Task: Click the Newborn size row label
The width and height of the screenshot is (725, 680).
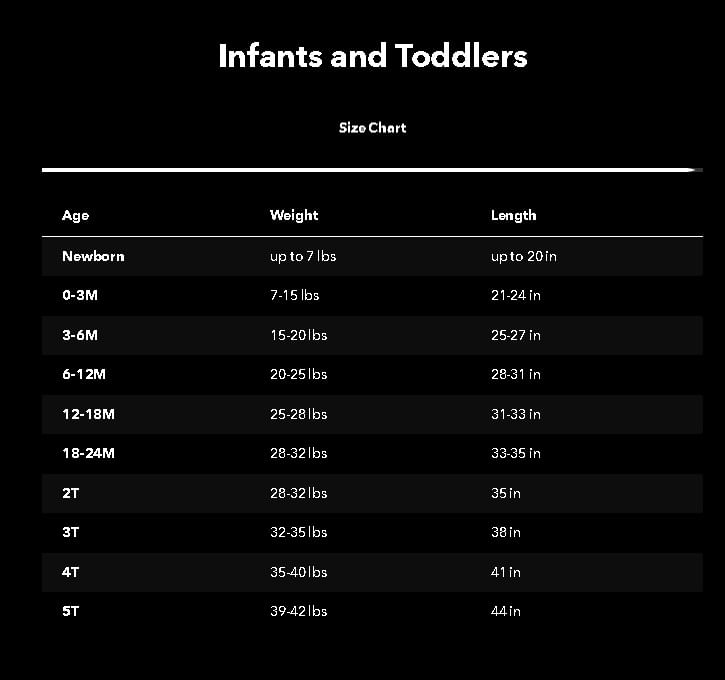Action: point(93,256)
